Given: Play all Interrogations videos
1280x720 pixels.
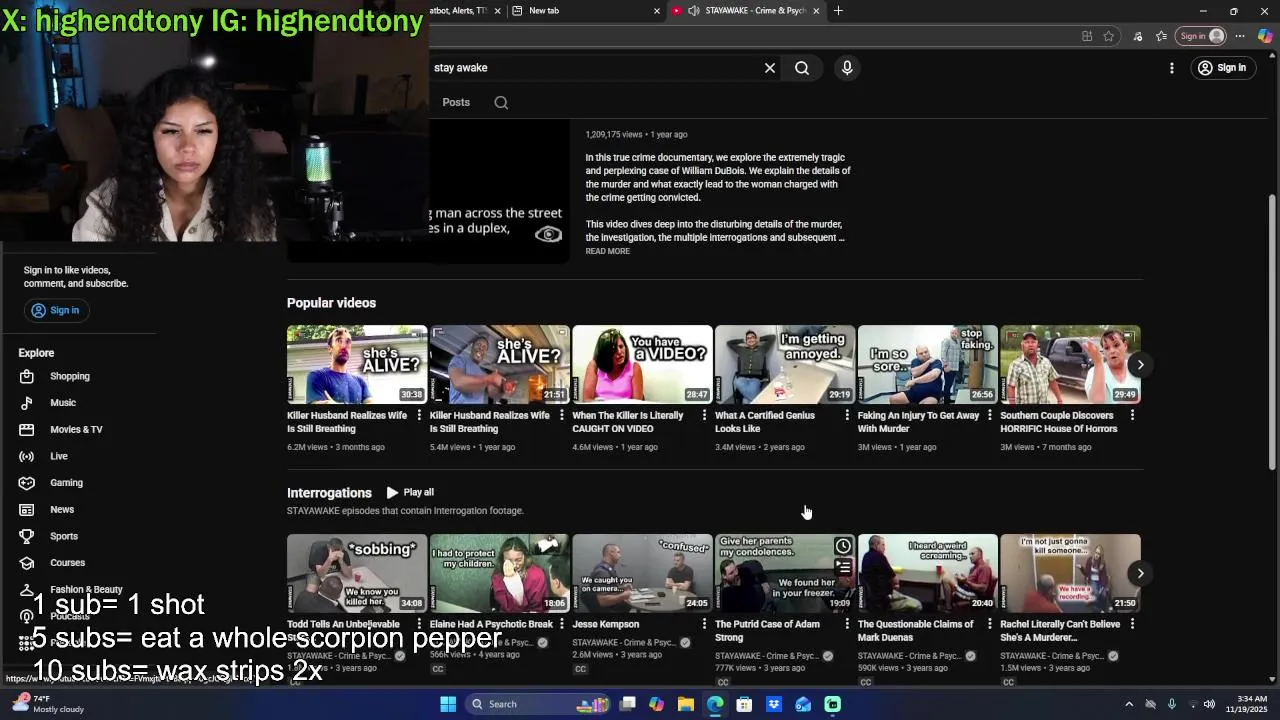Looking at the screenshot, I should [x=410, y=492].
